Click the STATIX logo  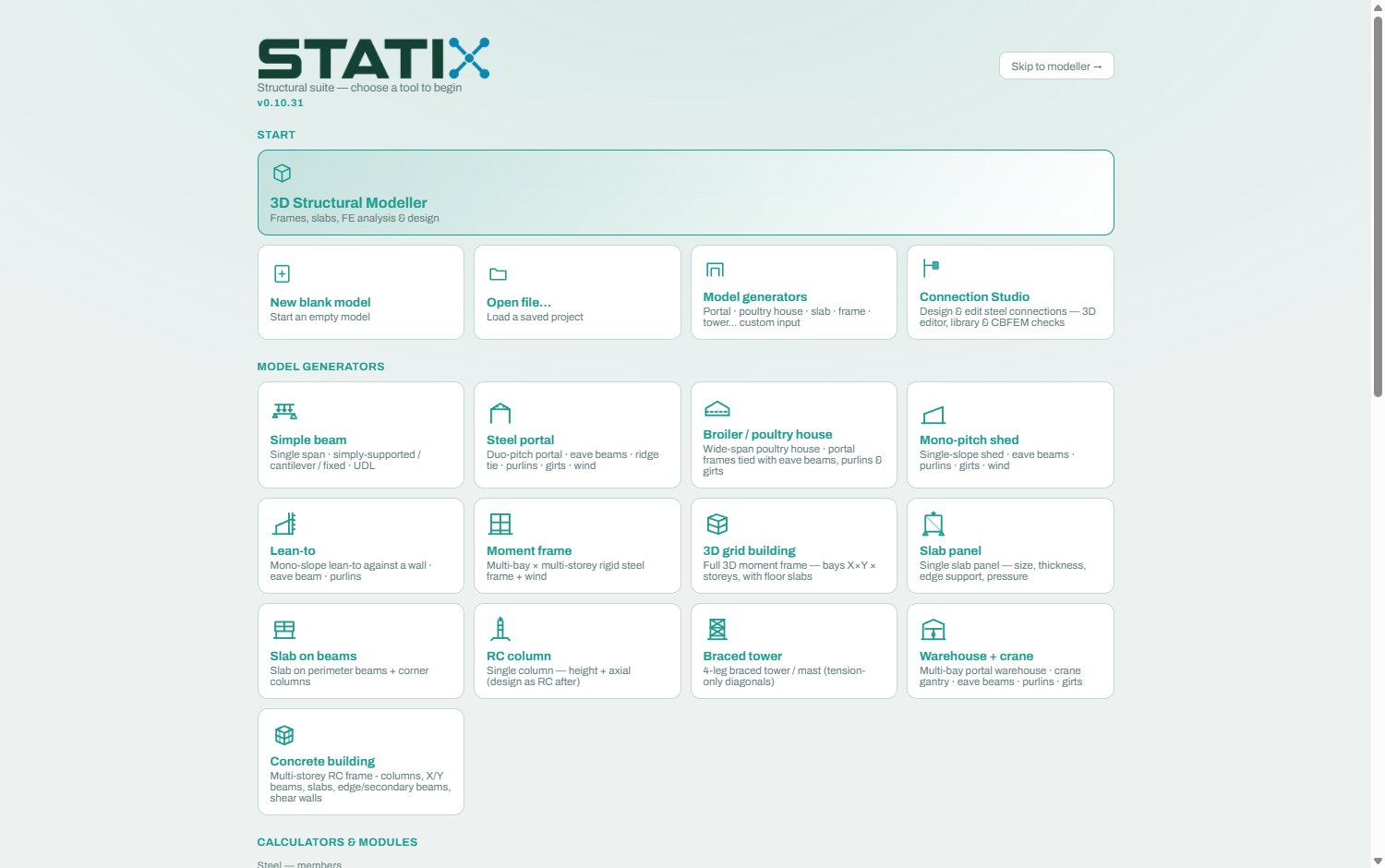click(x=373, y=58)
